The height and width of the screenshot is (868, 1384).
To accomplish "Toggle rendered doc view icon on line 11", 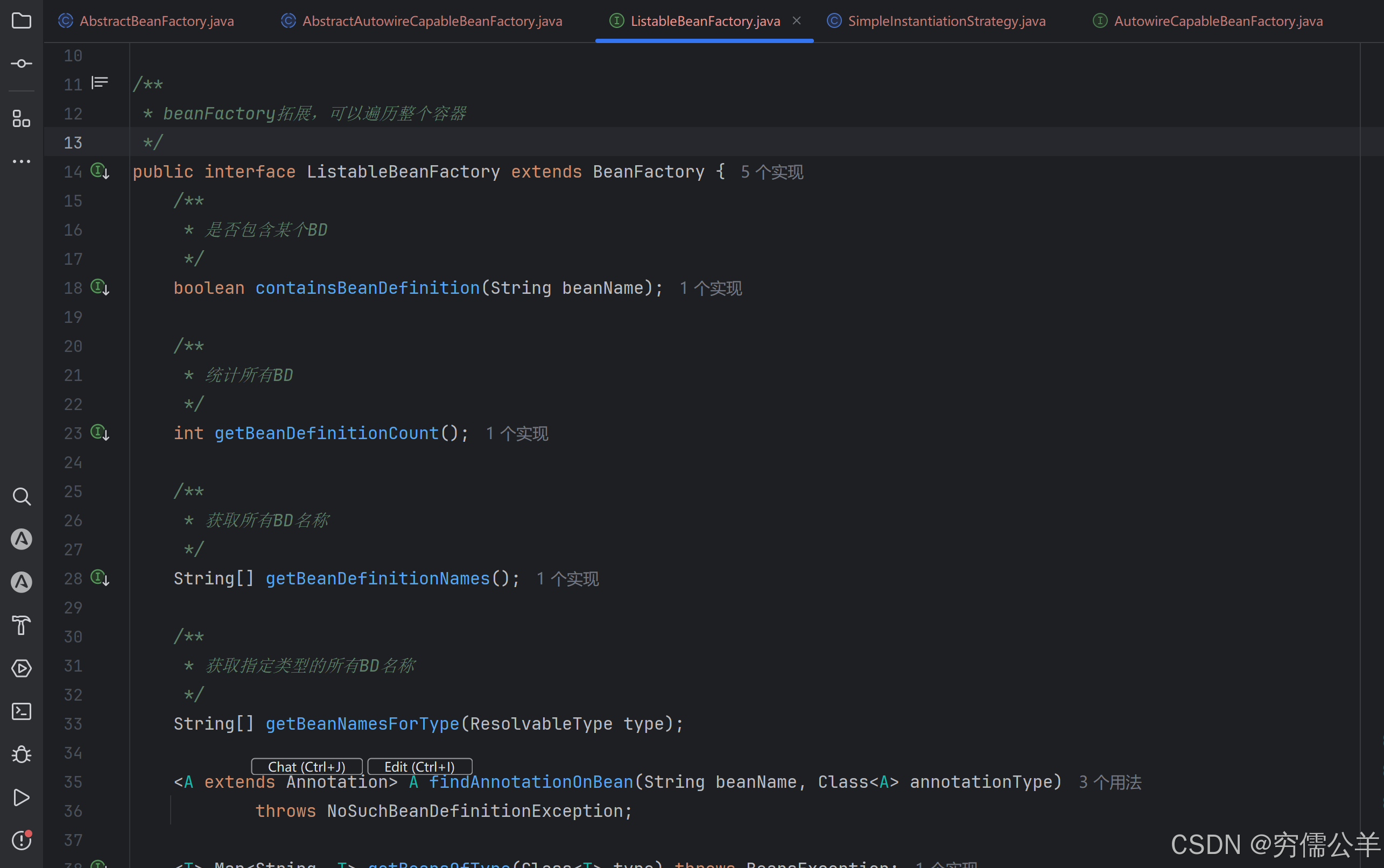I will point(100,83).
